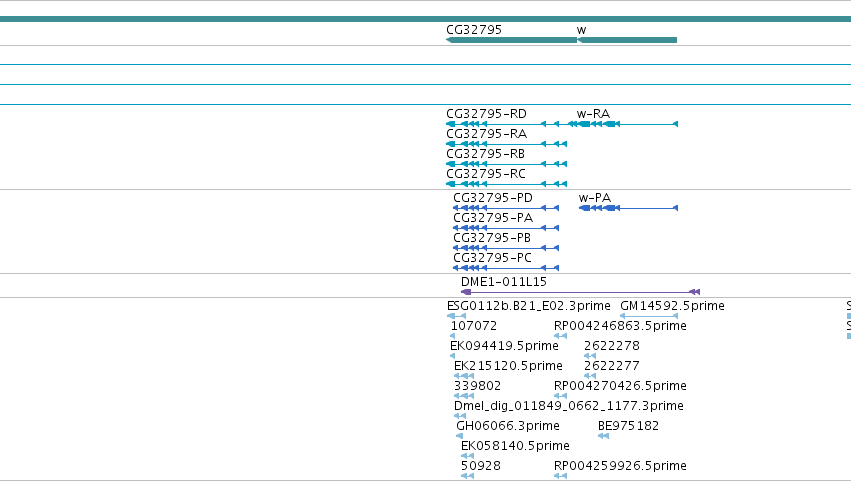This screenshot has width=851, height=481.
Task: Click the EK094419.5prime label
Action: click(x=504, y=346)
